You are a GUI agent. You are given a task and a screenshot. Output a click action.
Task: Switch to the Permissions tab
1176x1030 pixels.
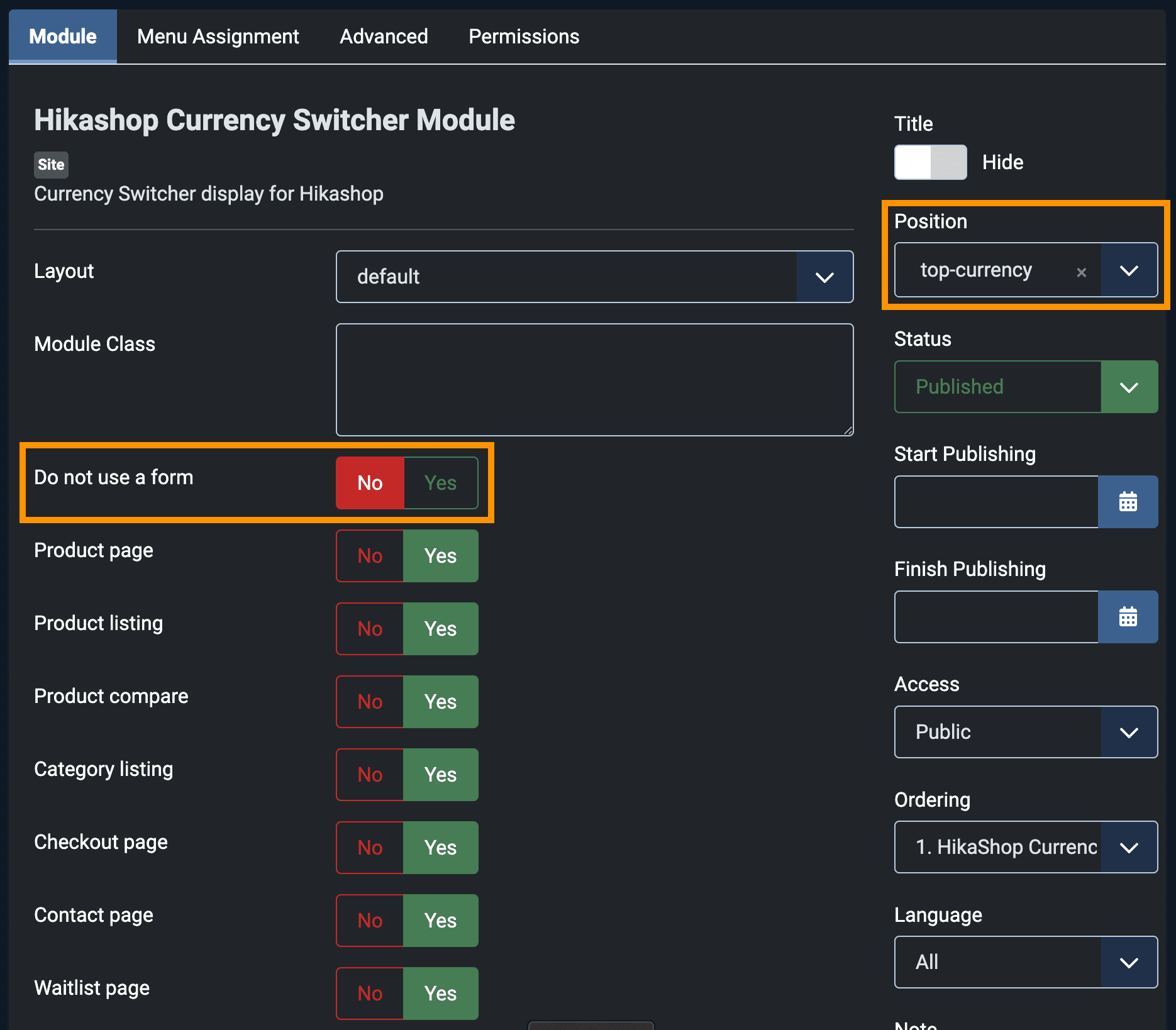click(x=524, y=36)
